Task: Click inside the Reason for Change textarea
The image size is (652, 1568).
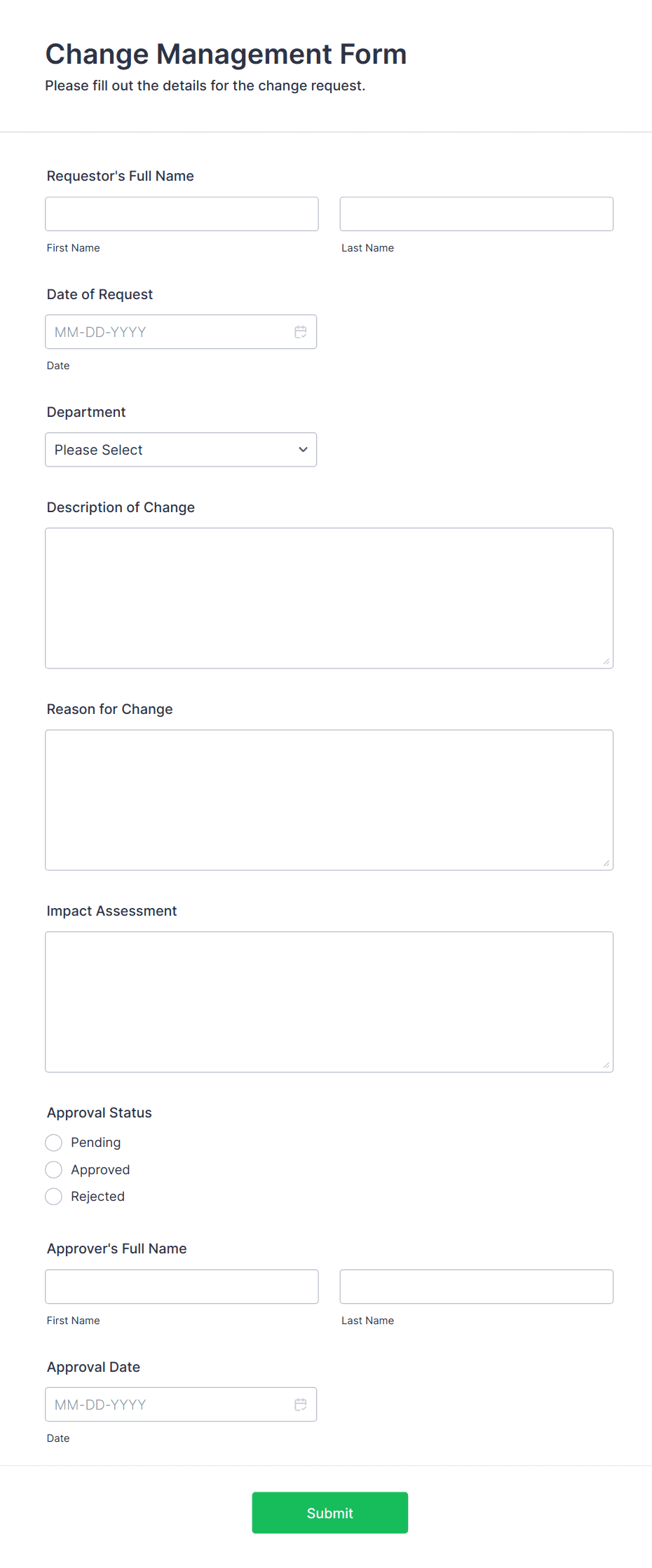Action: click(329, 799)
